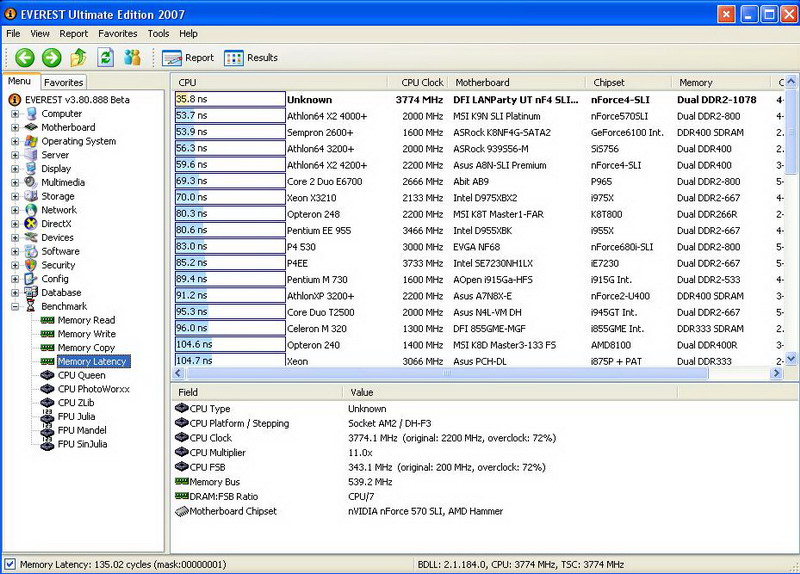This screenshot has height=574, width=800.
Task: Sort by the Memory column header
Action: coord(720,82)
